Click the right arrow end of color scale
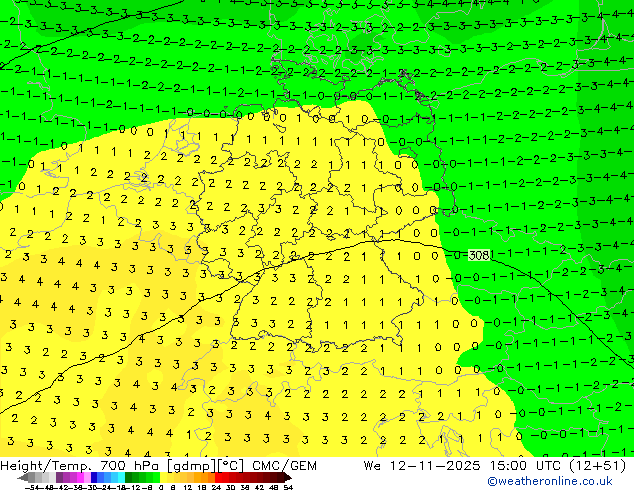 coord(288,477)
